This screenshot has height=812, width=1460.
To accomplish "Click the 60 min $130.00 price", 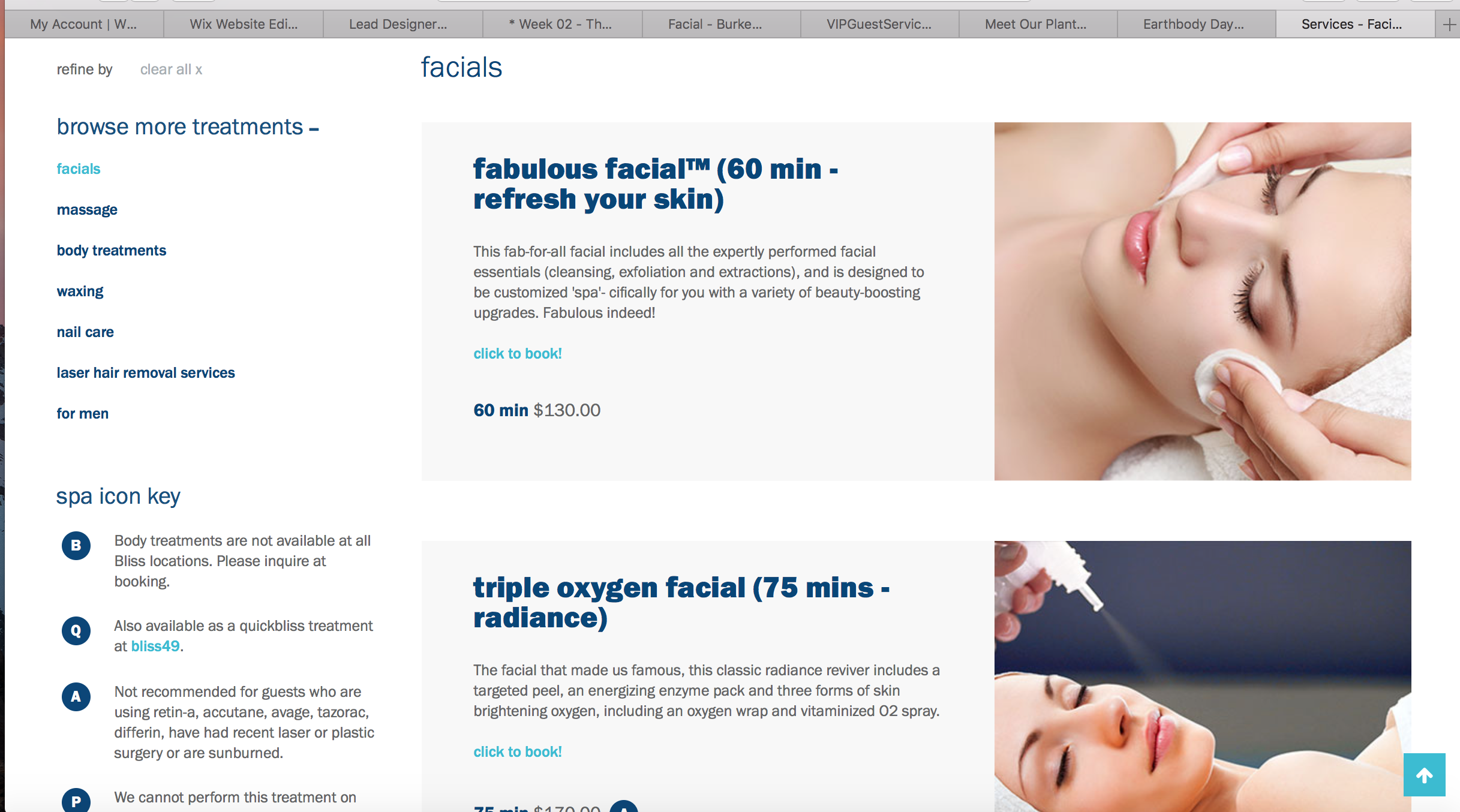I will (x=537, y=410).
